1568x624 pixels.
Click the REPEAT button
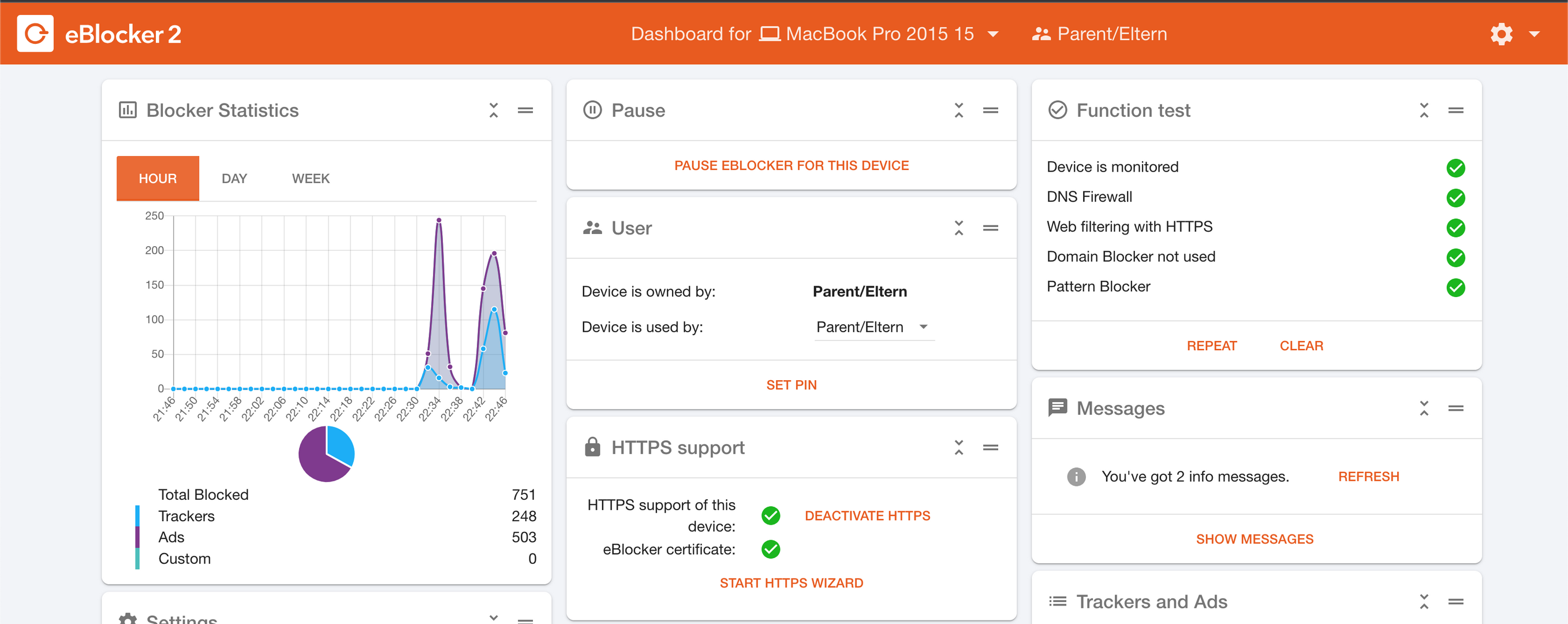click(x=1211, y=346)
